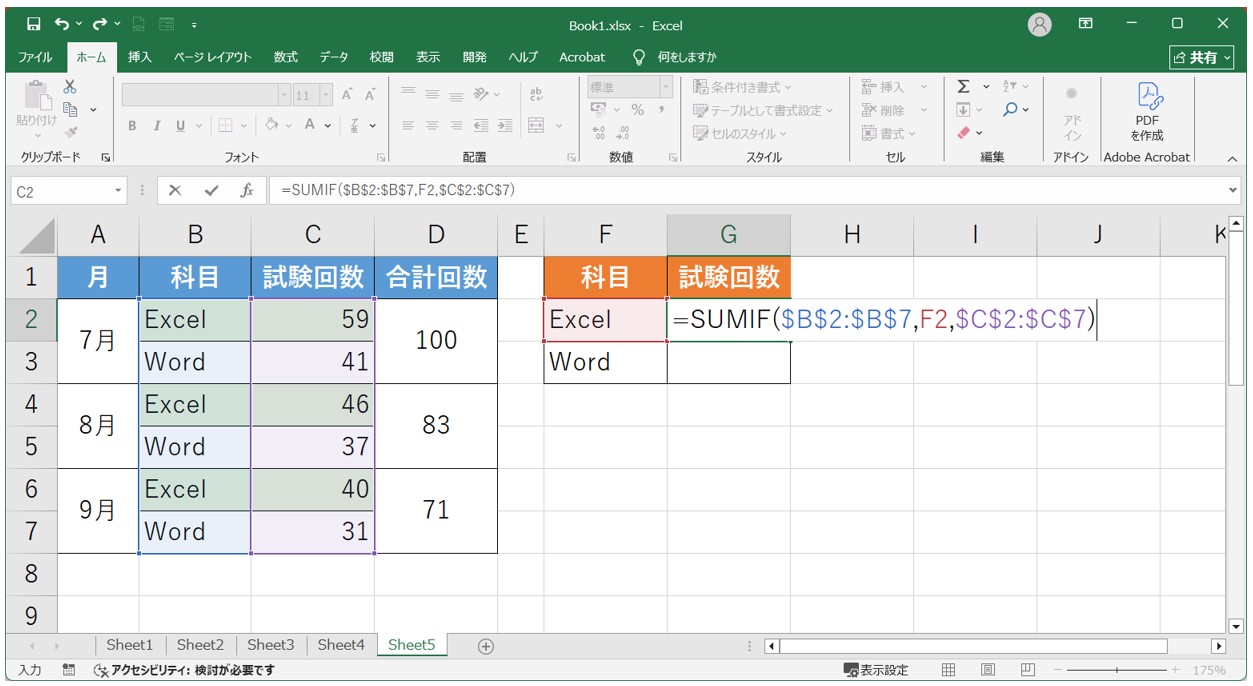
Task: Select cell F3 containing Word
Action: coord(606,362)
